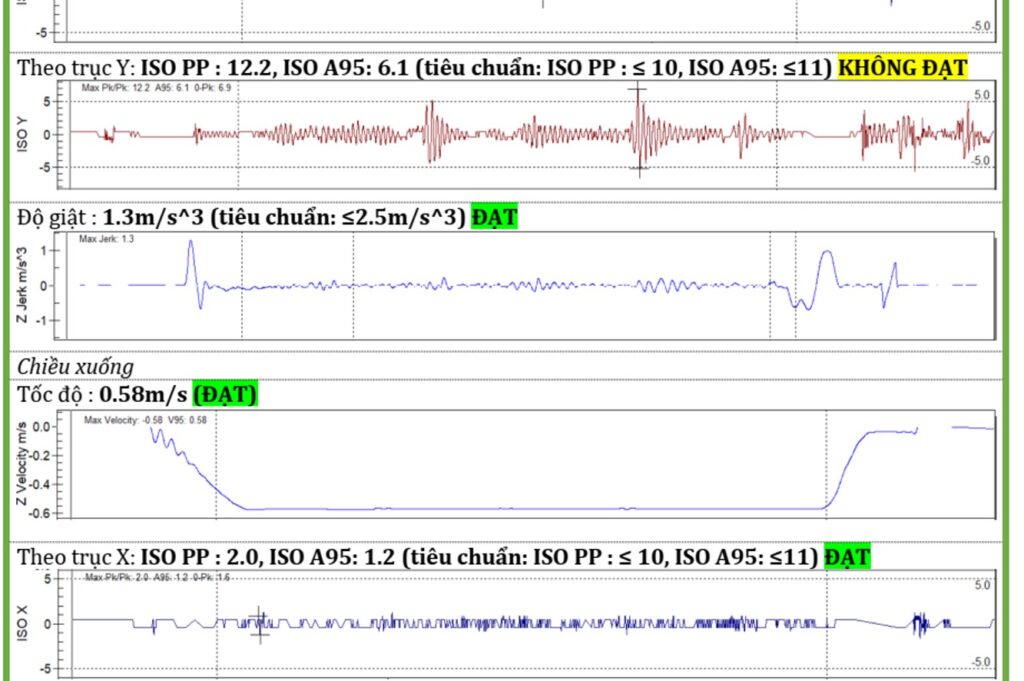Click the green ĐẠT badge beside Độ giật
The width and height of the screenshot is (1024, 681).
[494, 216]
